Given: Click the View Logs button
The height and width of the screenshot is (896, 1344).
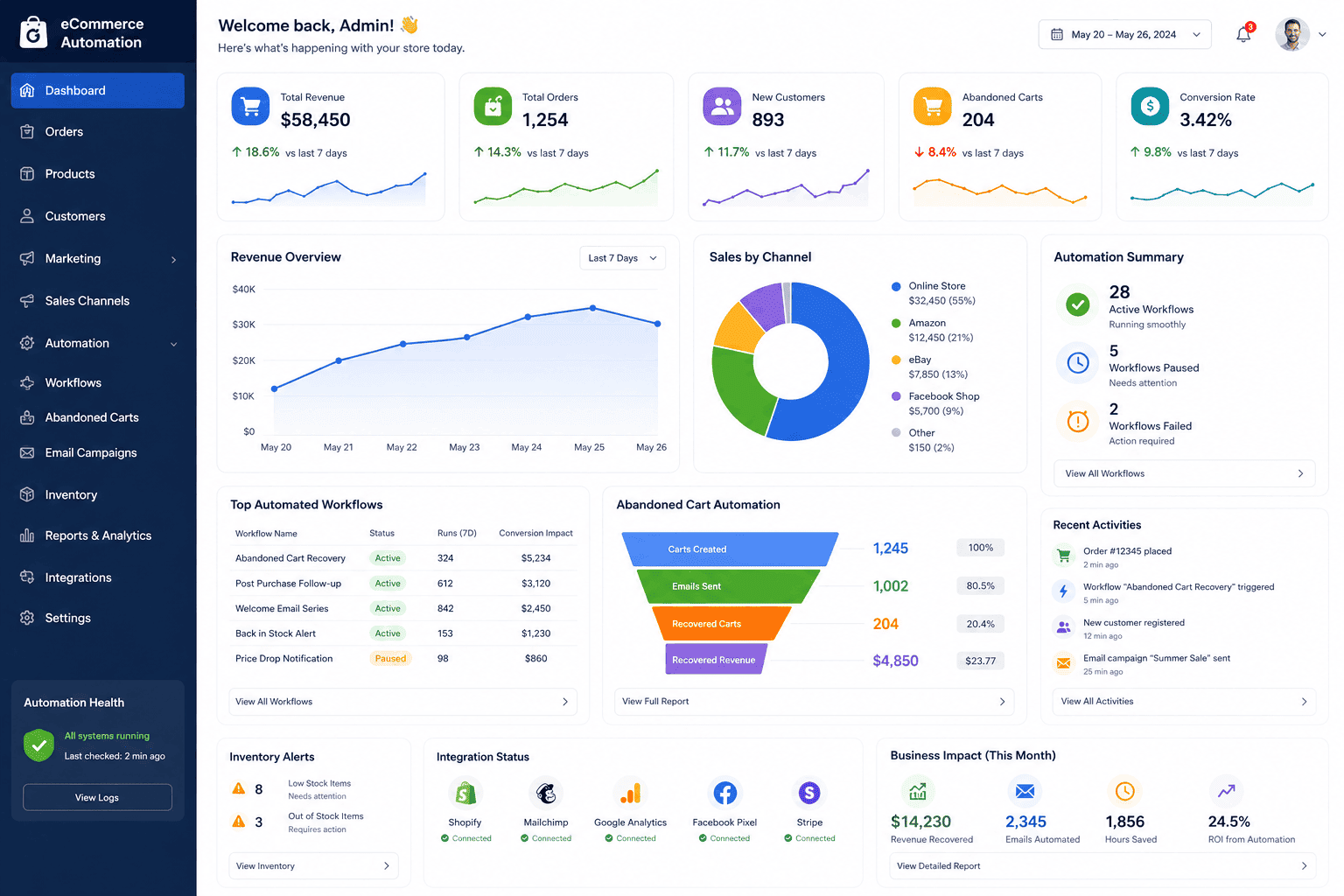Looking at the screenshot, I should tap(97, 797).
